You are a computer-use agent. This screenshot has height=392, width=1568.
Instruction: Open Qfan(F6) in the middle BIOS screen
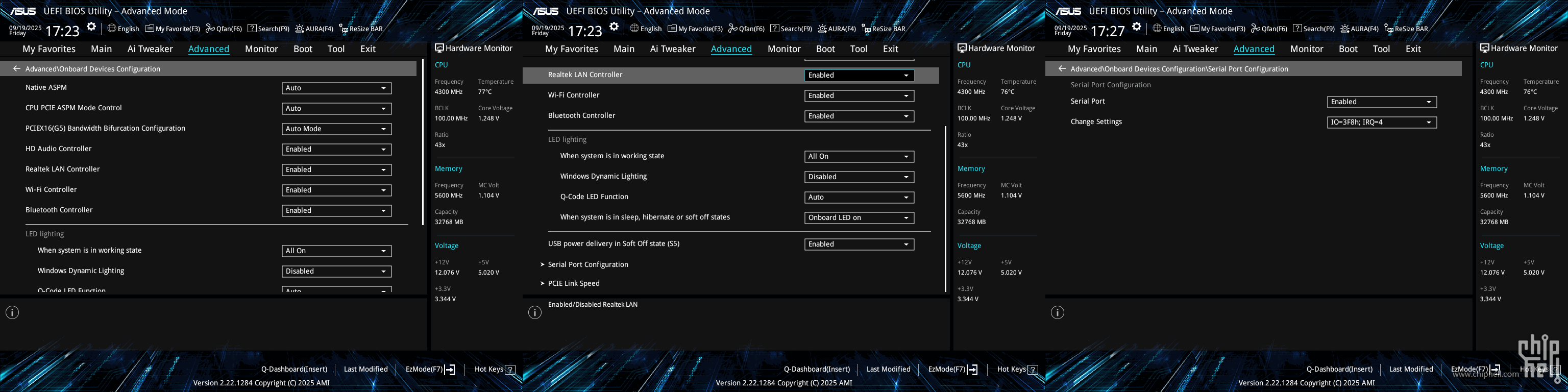coord(746,29)
